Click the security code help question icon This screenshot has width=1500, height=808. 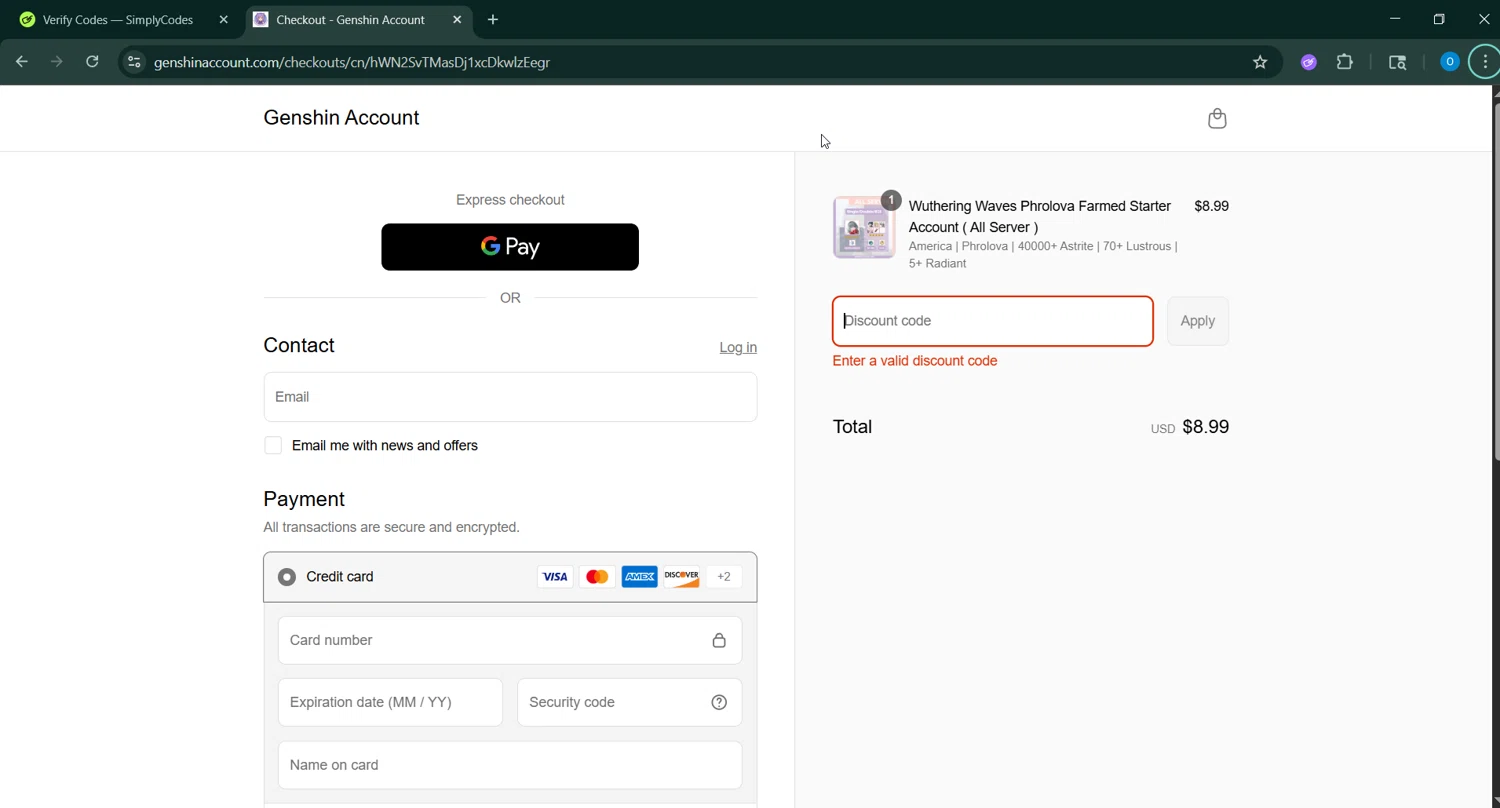click(x=719, y=702)
